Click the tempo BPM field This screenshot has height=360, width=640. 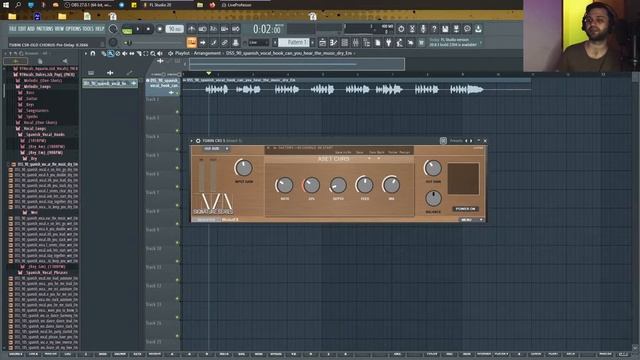(x=175, y=29)
